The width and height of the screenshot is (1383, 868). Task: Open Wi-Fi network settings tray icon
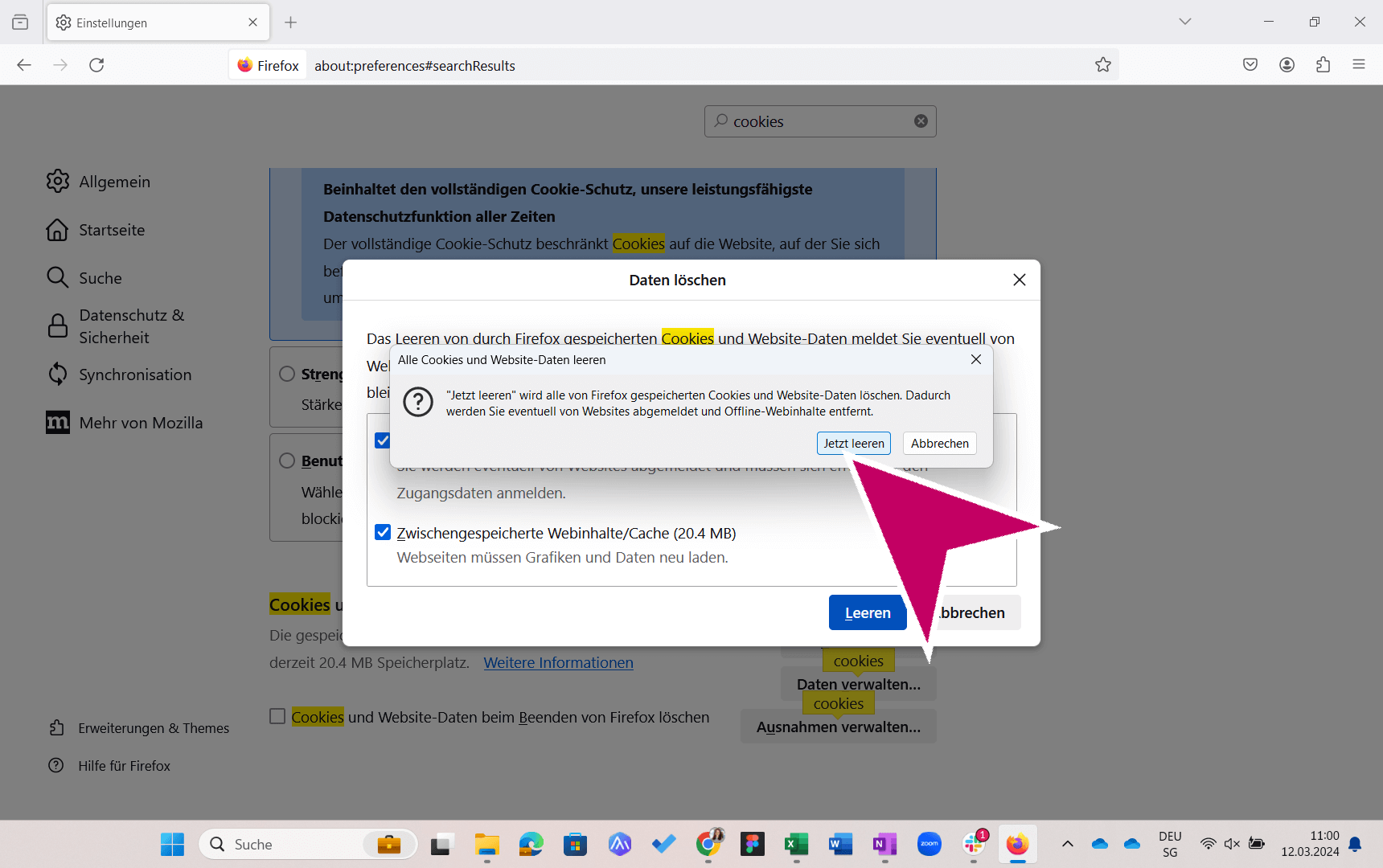(1208, 844)
